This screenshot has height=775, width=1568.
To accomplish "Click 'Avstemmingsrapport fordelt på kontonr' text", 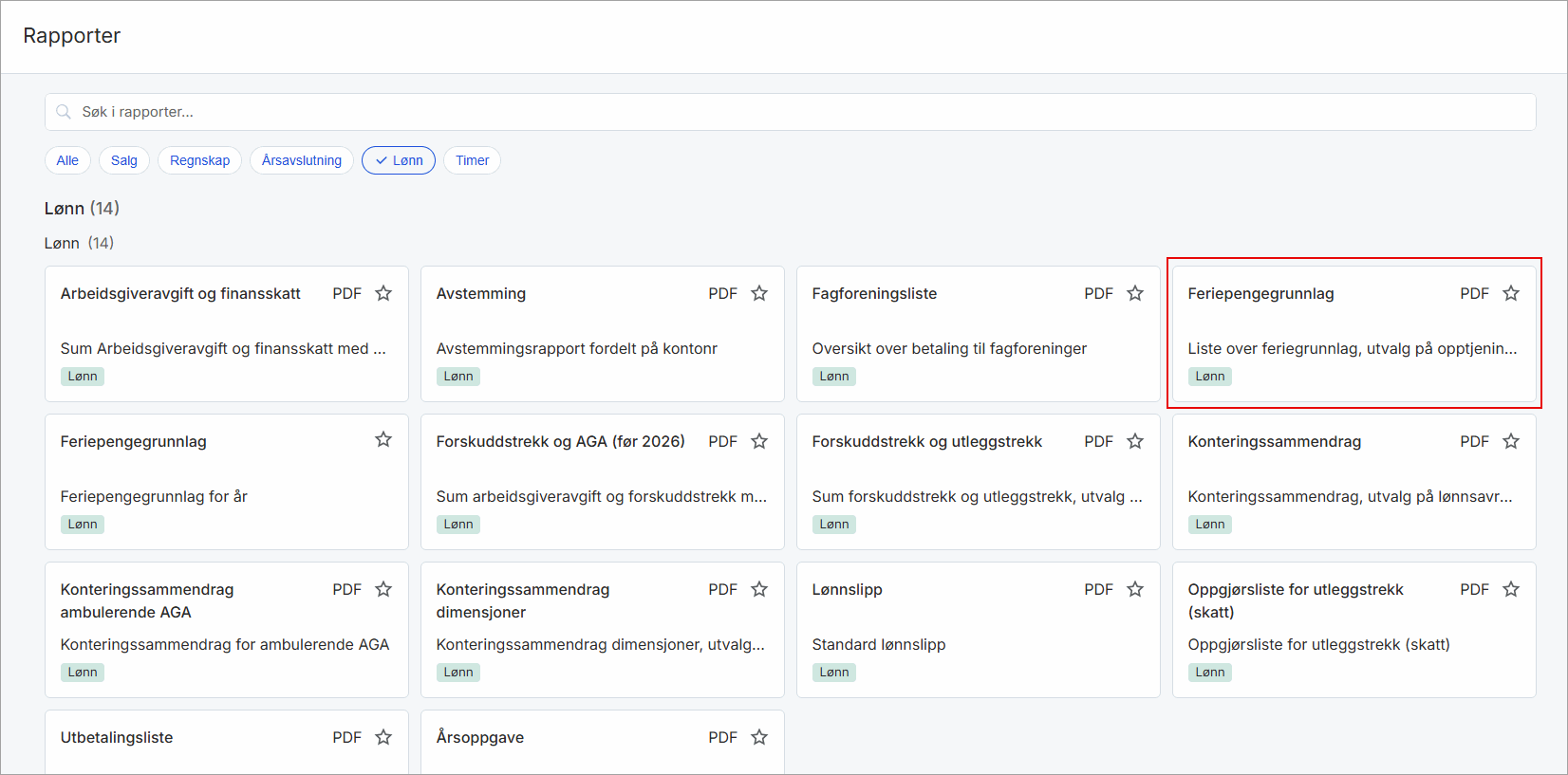I will coord(577,348).
